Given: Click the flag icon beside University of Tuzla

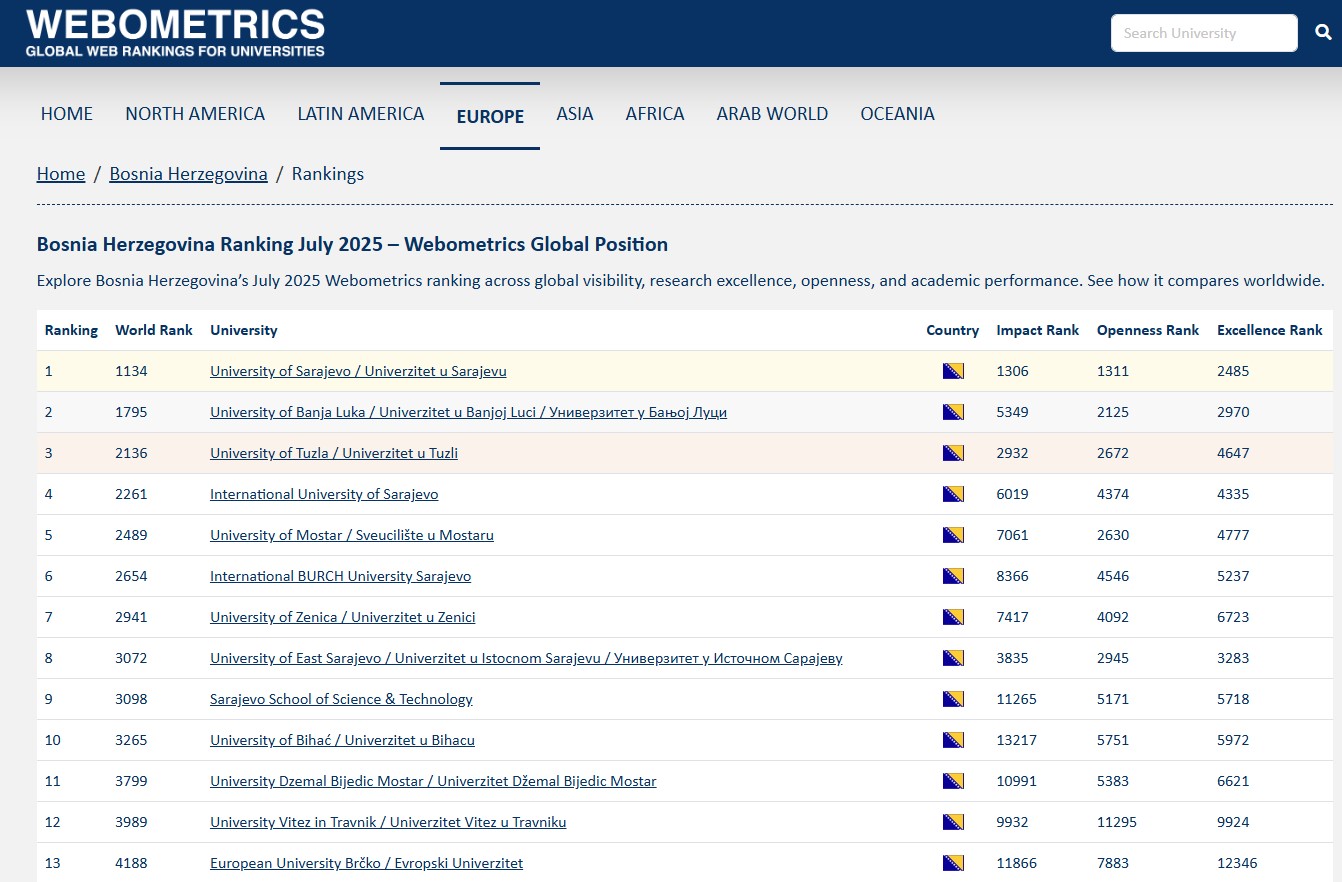Looking at the screenshot, I should pos(952,452).
